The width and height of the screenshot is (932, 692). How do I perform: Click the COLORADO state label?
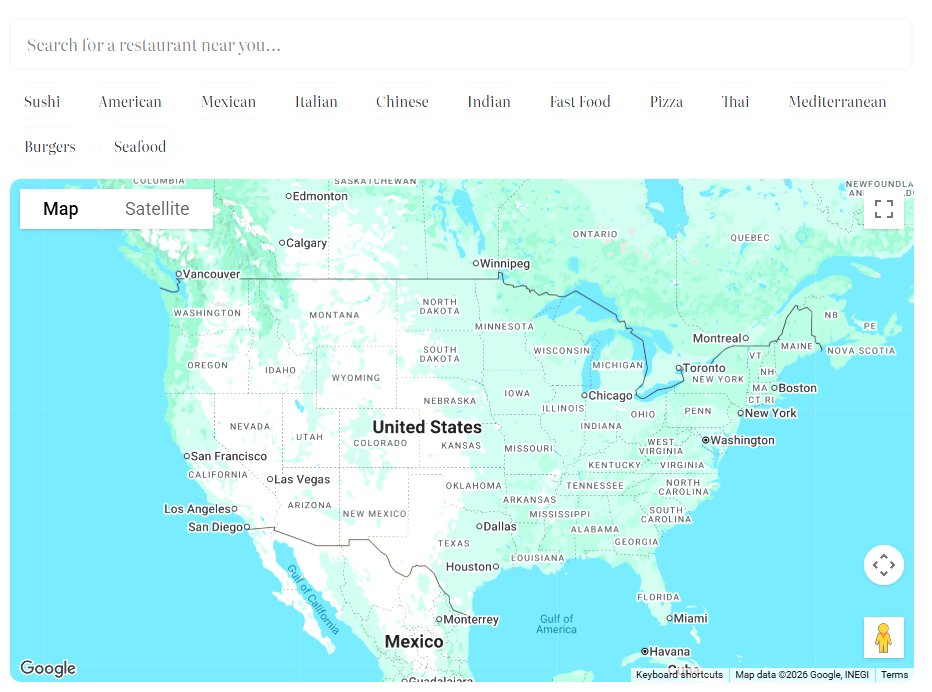tap(380, 443)
